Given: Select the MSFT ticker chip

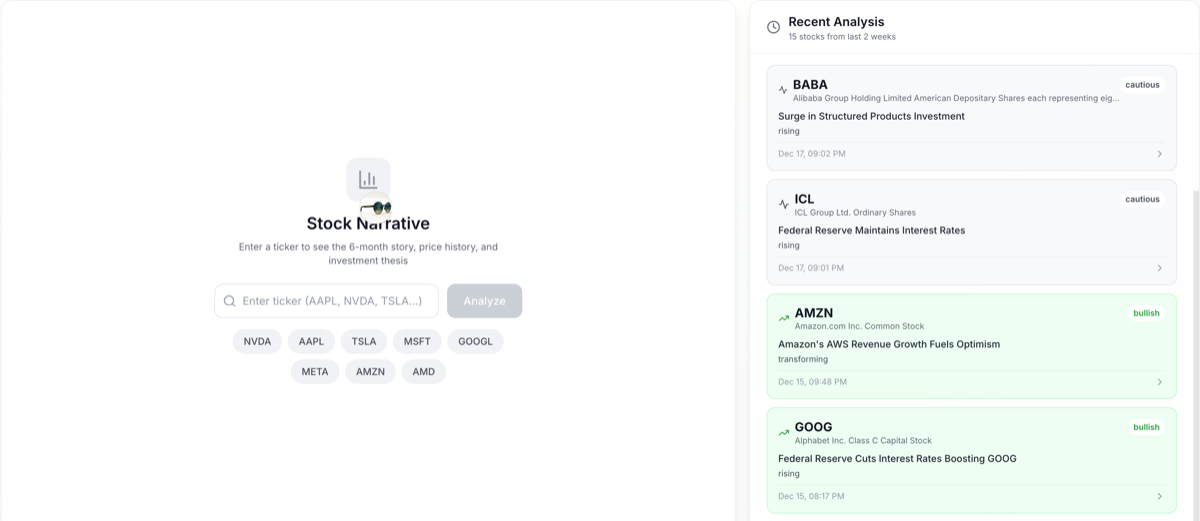Looking at the screenshot, I should pos(417,341).
